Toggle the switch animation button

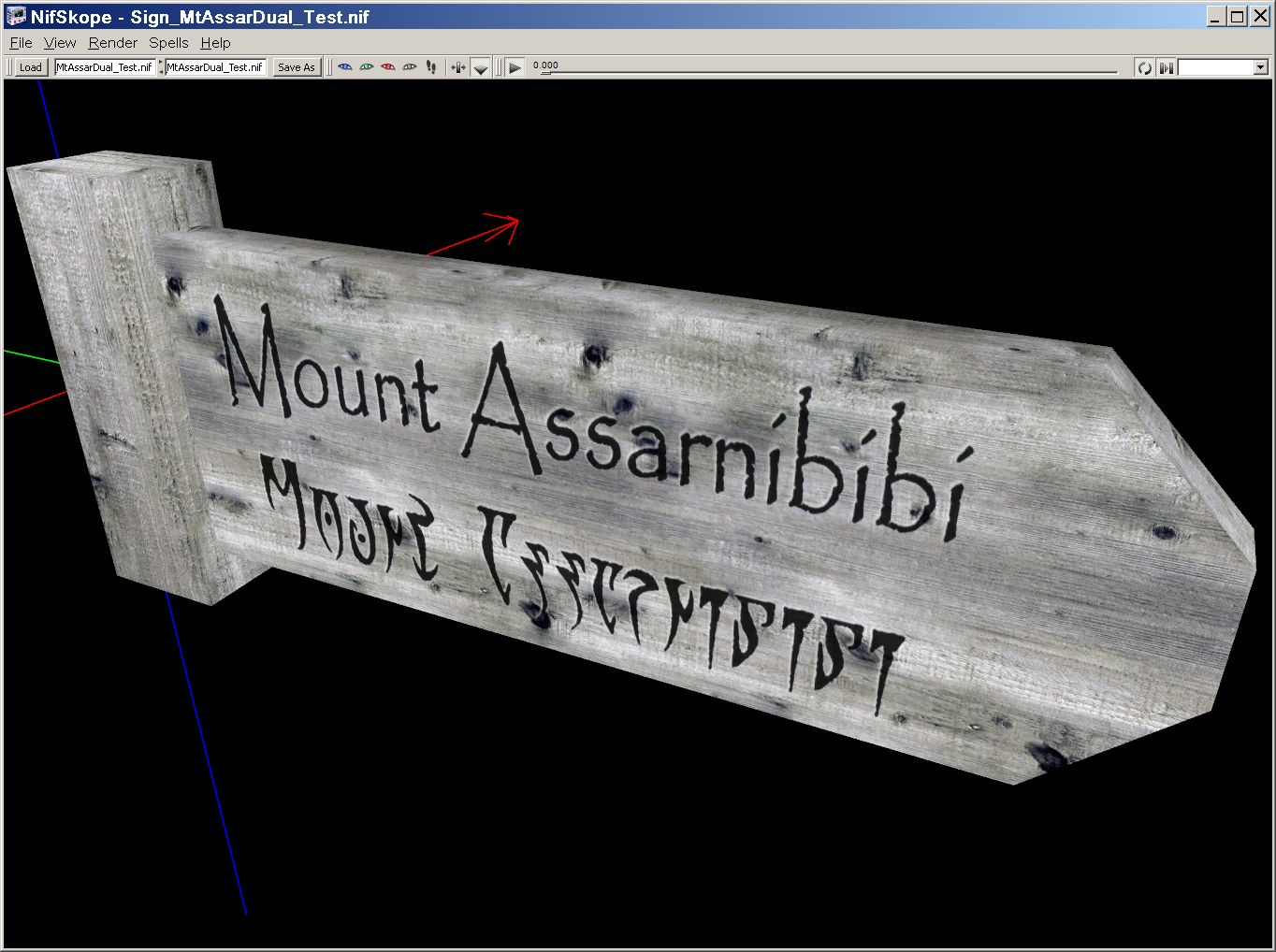[x=1166, y=67]
